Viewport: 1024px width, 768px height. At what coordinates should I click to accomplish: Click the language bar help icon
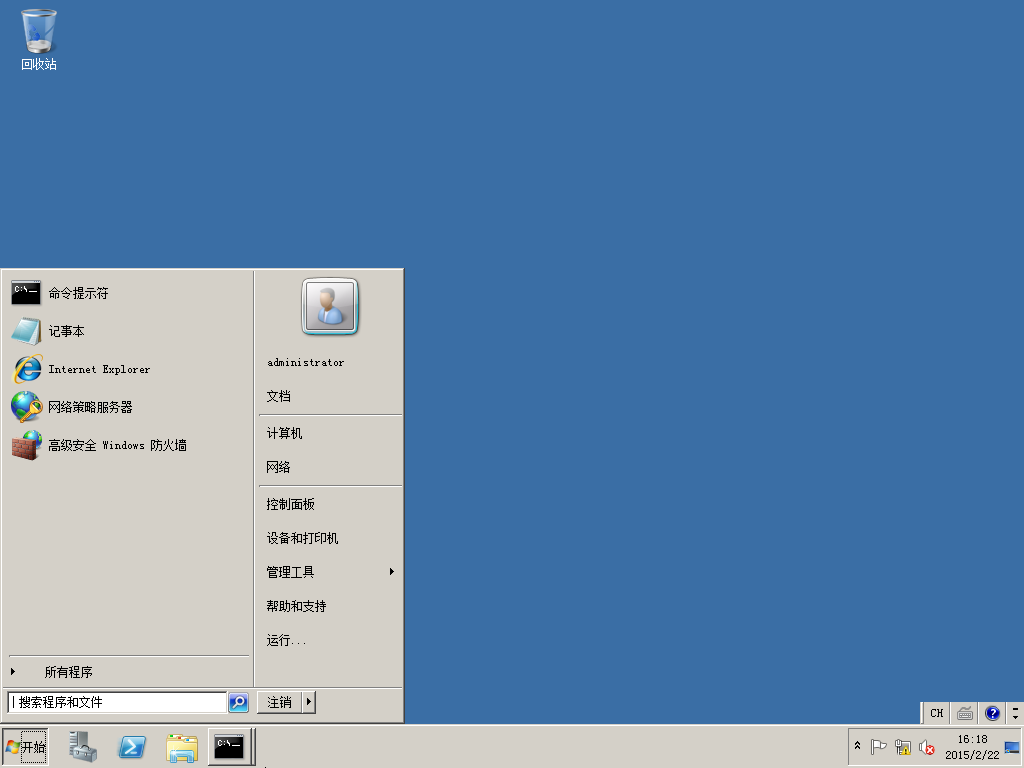tap(993, 713)
